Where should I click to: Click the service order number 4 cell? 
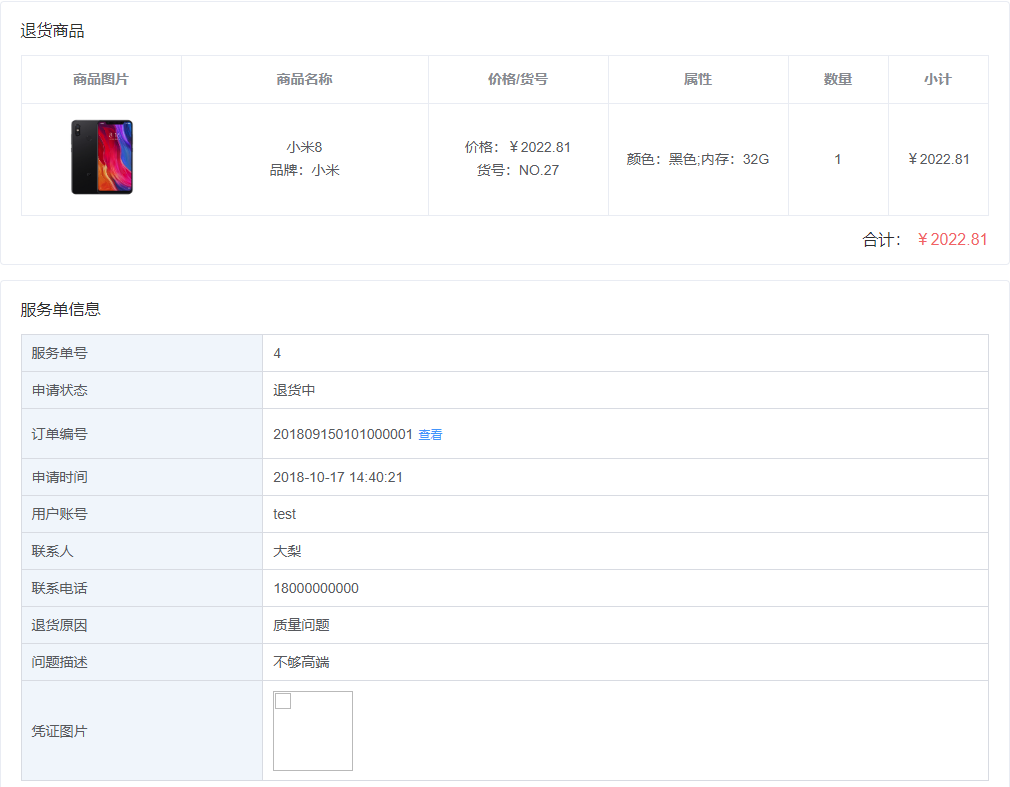coord(277,352)
